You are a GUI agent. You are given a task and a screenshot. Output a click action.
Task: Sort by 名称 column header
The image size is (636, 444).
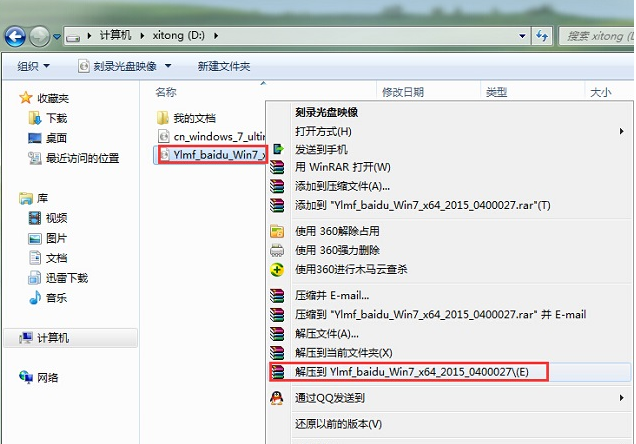pyautogui.click(x=166, y=92)
